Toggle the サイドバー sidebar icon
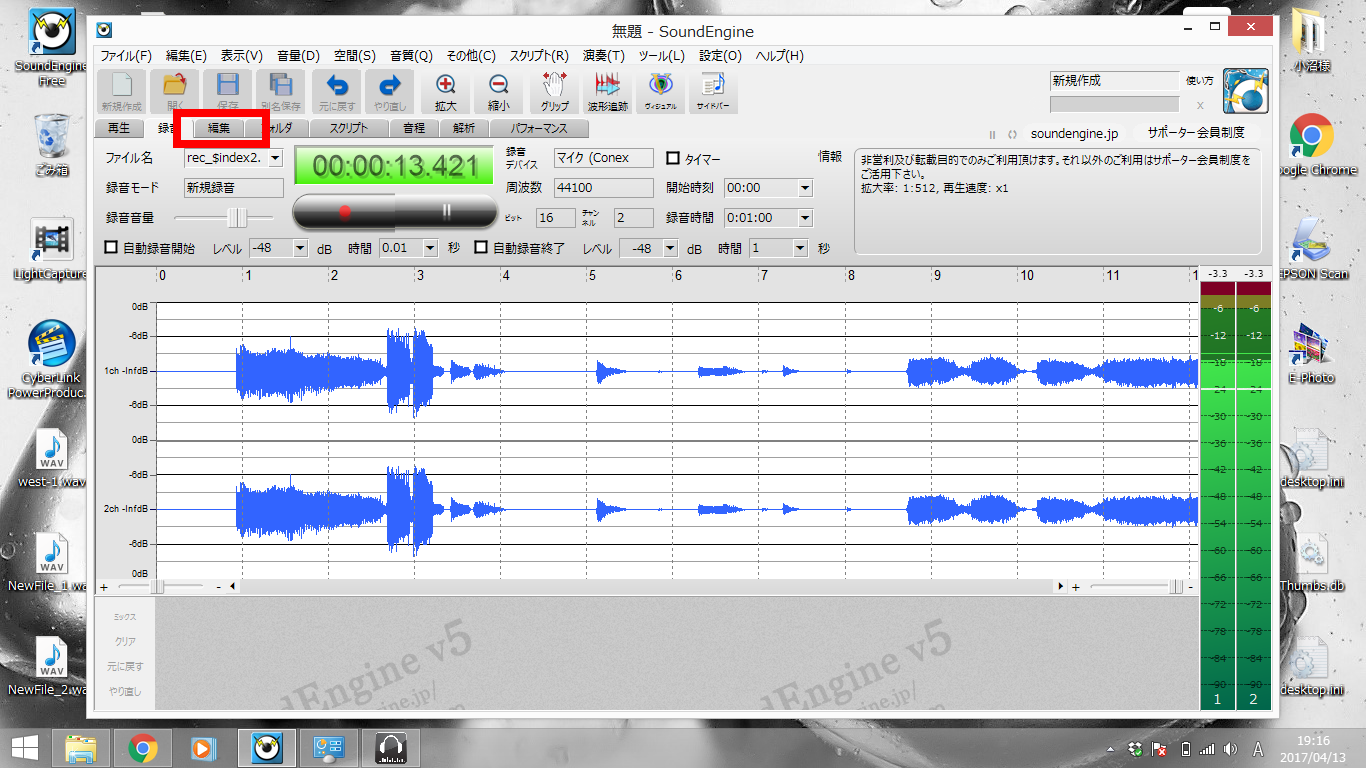Screen dimensions: 1366x768 pyautogui.click(x=712, y=91)
